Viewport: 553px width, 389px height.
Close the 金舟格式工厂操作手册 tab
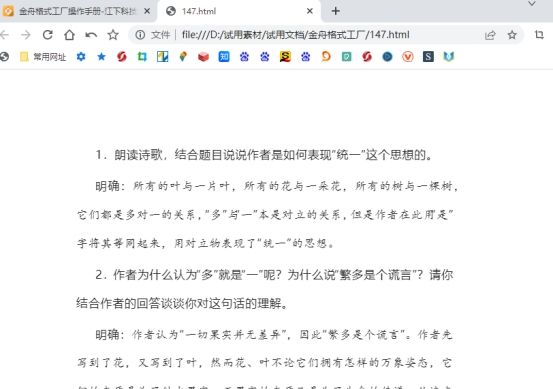click(x=147, y=11)
